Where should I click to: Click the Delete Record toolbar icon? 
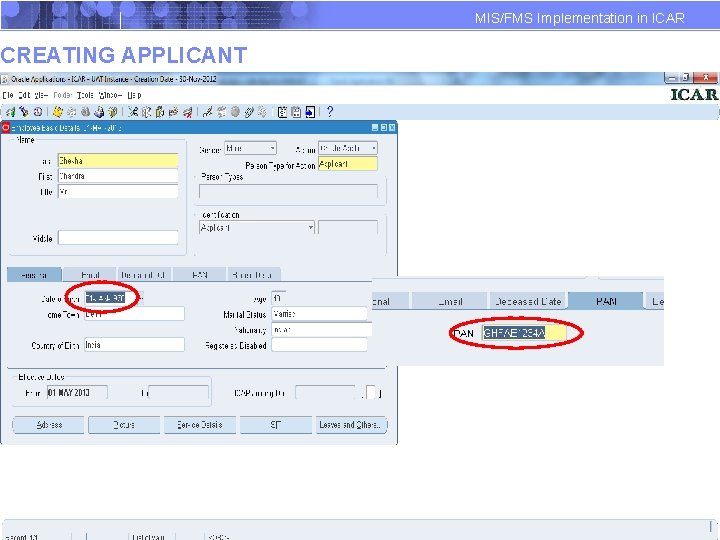point(187,112)
